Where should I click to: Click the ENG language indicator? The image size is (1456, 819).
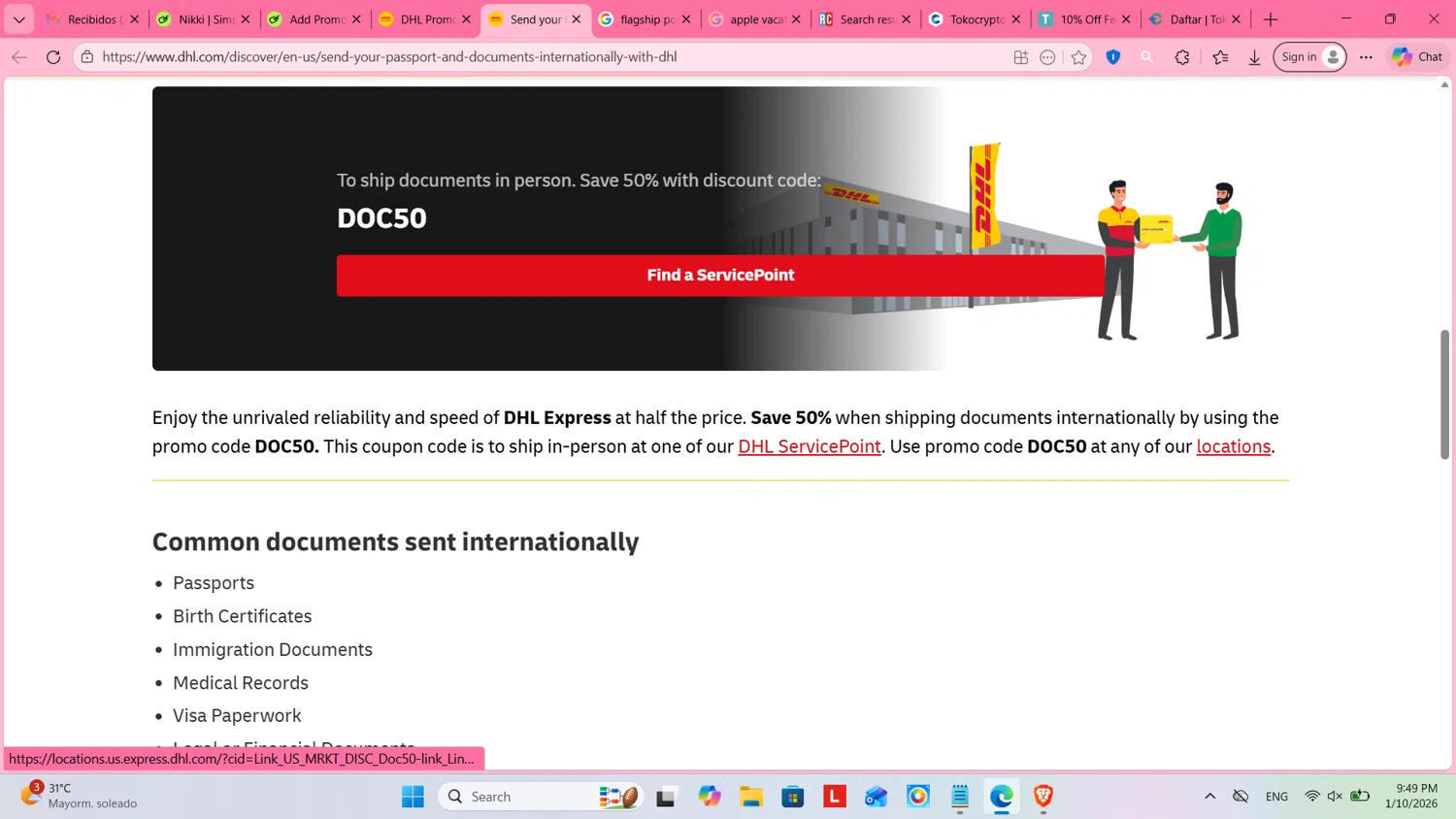click(1276, 797)
